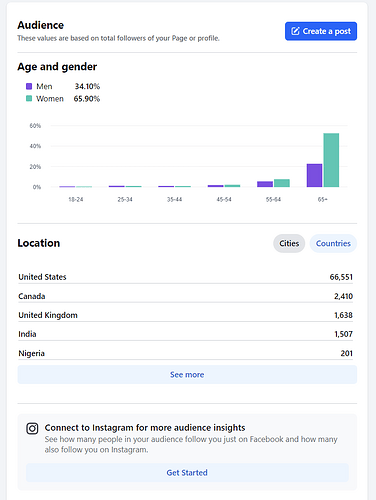Click the 35-44 axis label
Viewport: 376px width, 500px height.
click(x=174, y=199)
